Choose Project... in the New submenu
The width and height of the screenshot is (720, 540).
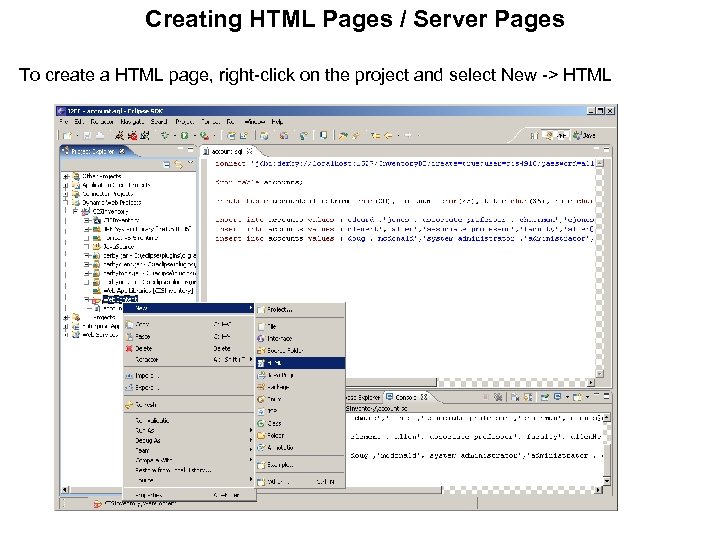coord(300,310)
